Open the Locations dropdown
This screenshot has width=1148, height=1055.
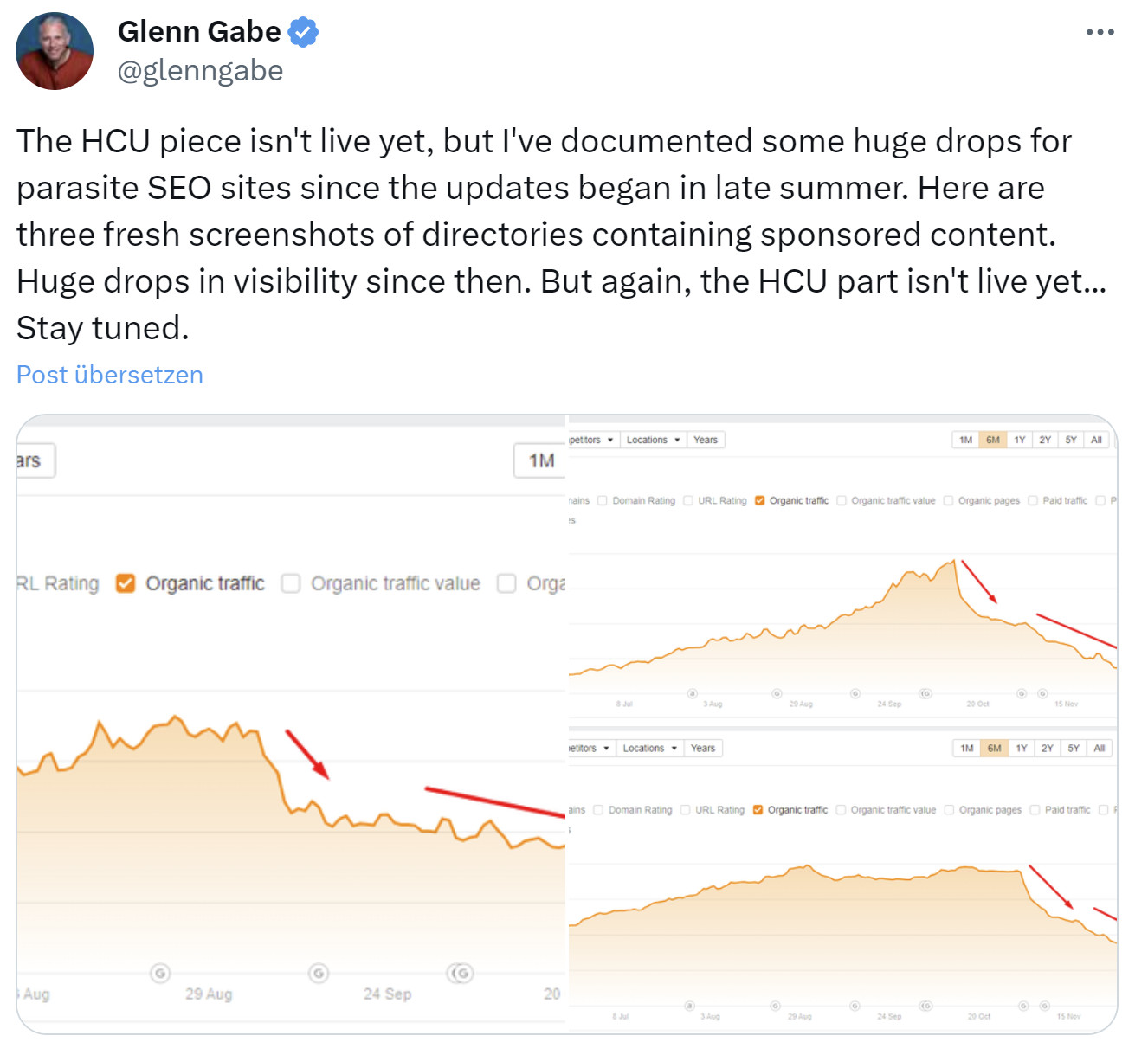tap(653, 440)
